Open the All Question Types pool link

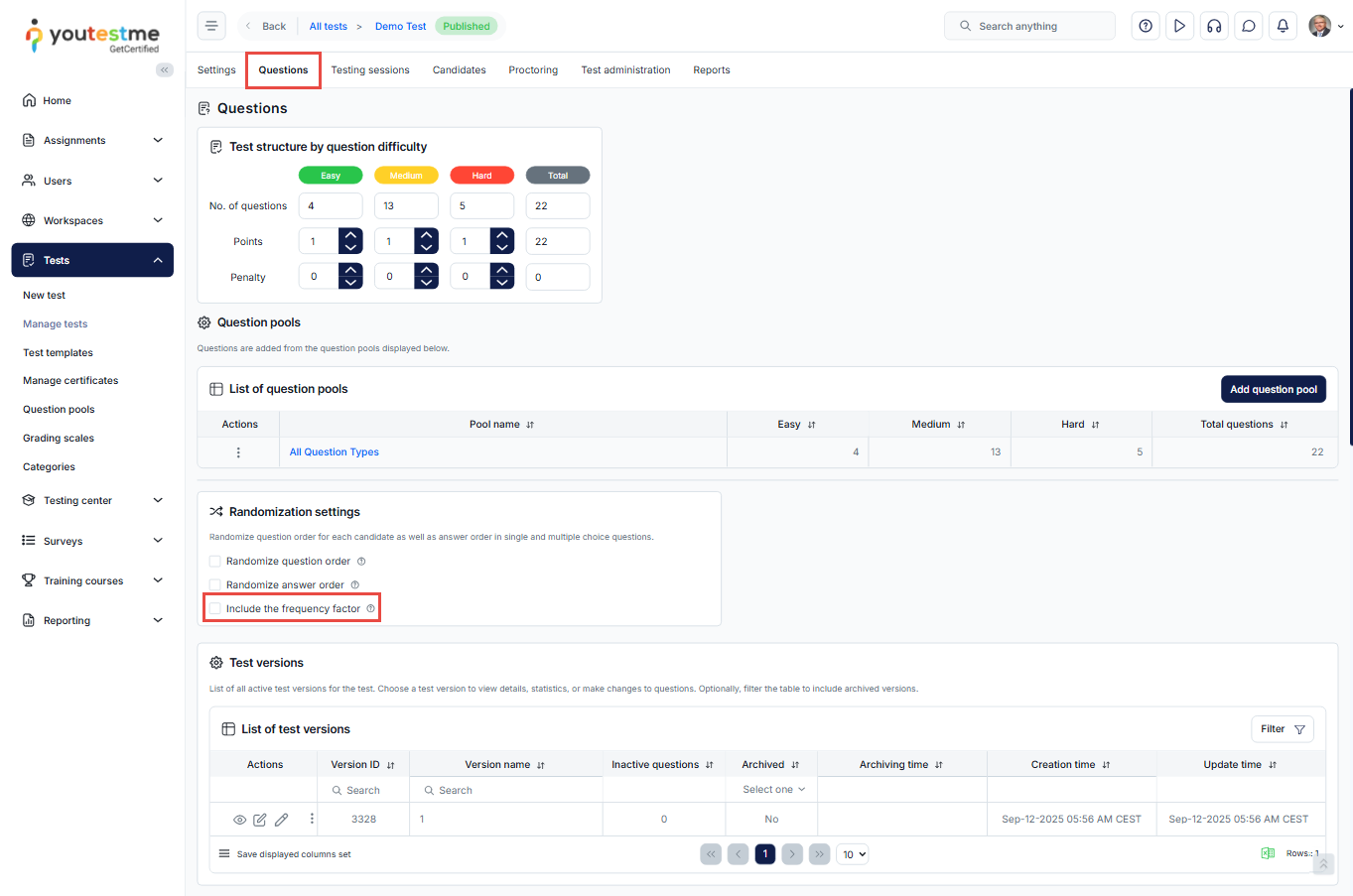click(334, 452)
